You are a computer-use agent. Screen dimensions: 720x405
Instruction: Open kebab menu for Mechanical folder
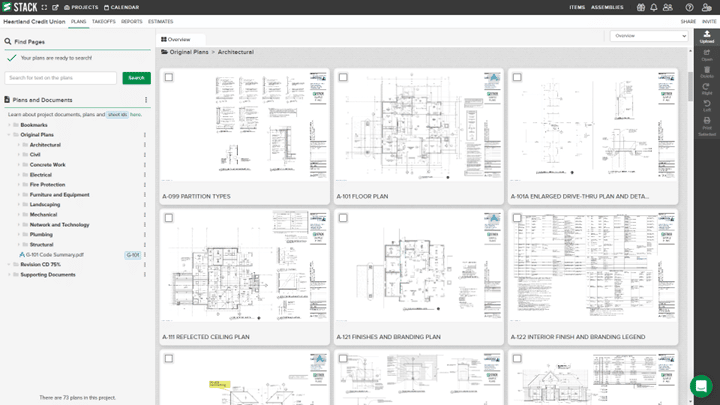[145, 215]
